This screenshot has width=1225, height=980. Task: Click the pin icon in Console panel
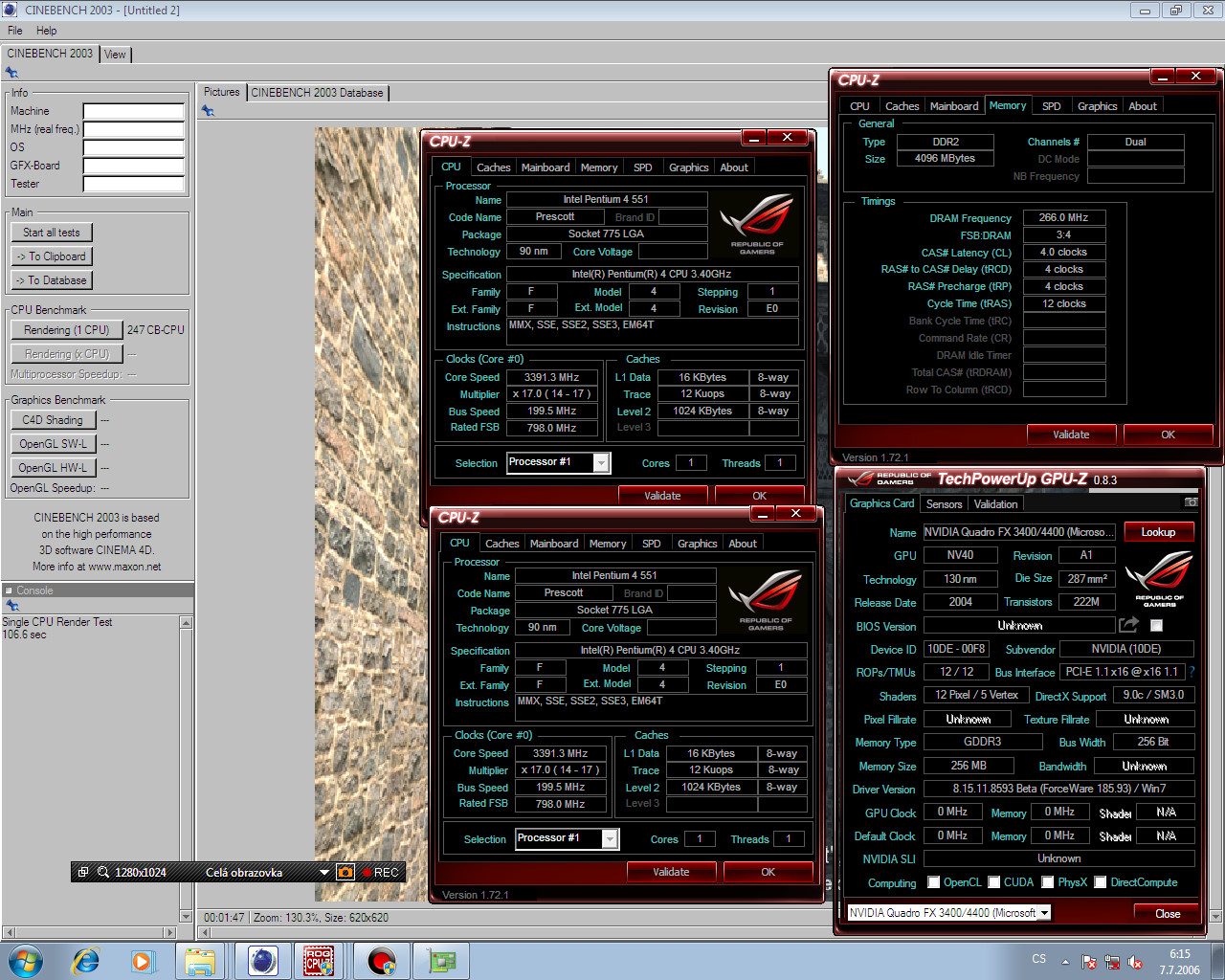(x=12, y=606)
